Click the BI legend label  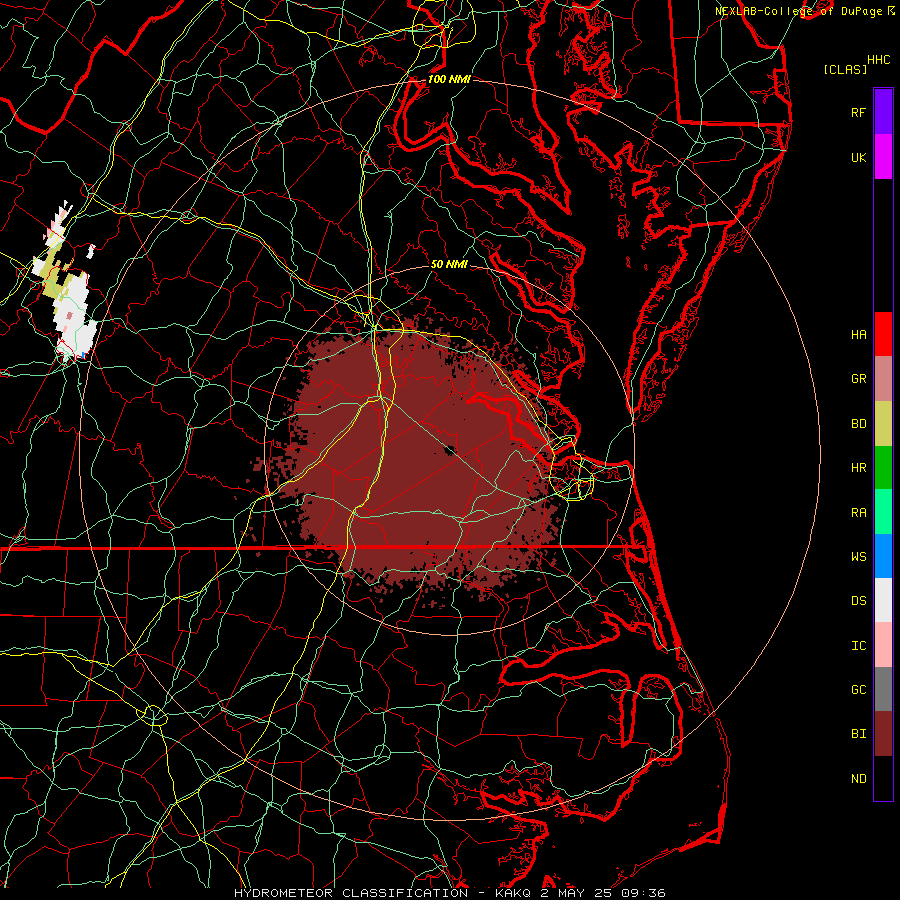click(x=858, y=734)
